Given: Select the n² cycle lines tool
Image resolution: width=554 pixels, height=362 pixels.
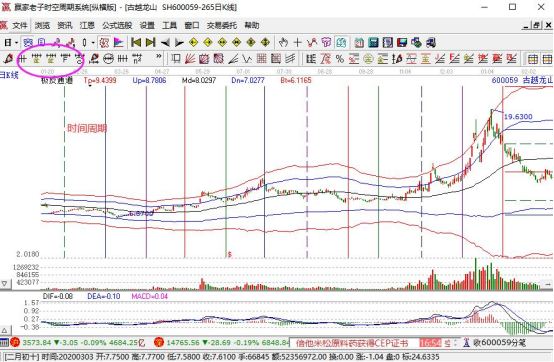Looking at the screenshot, I should coord(137,59).
